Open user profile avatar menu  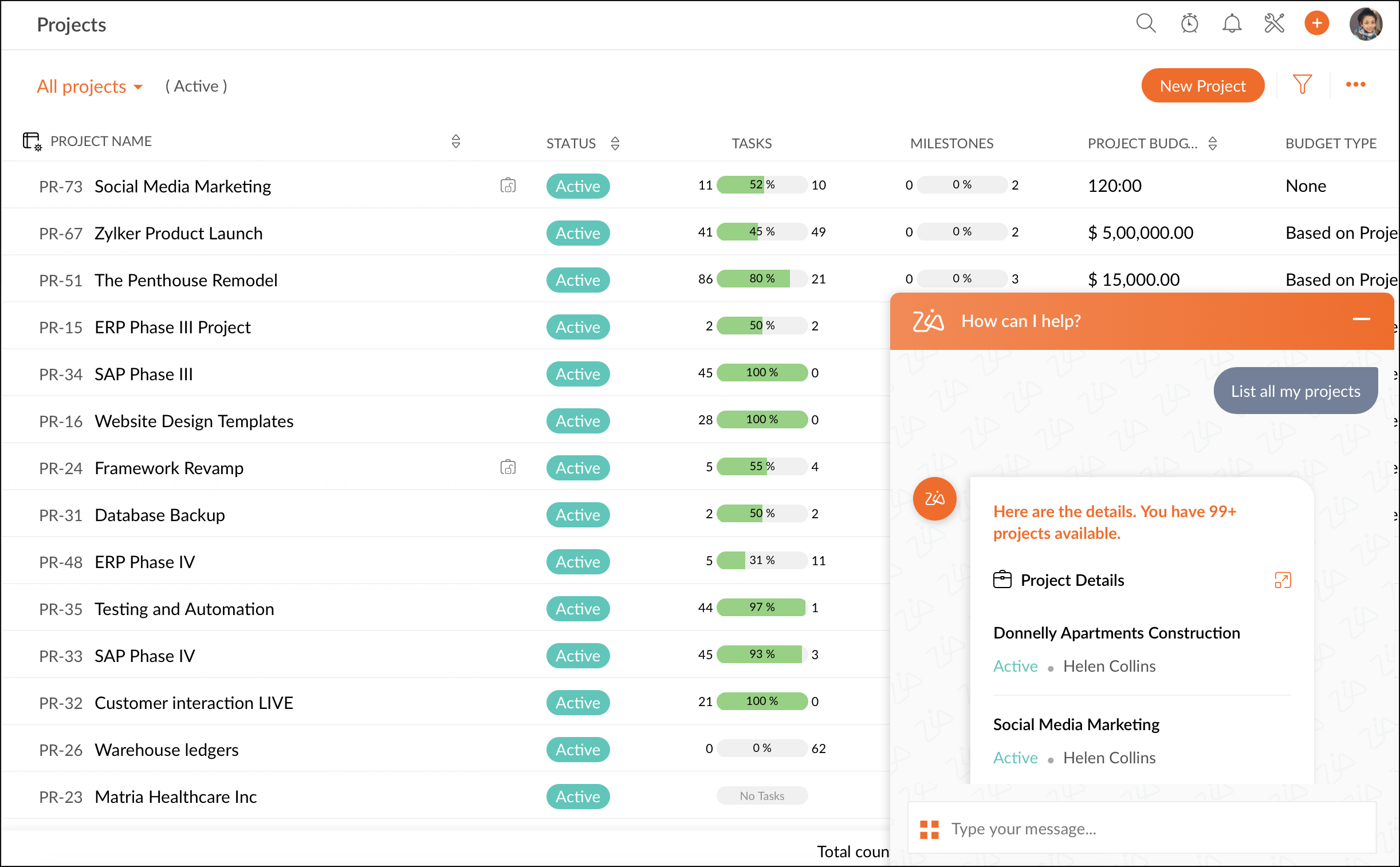(1366, 24)
